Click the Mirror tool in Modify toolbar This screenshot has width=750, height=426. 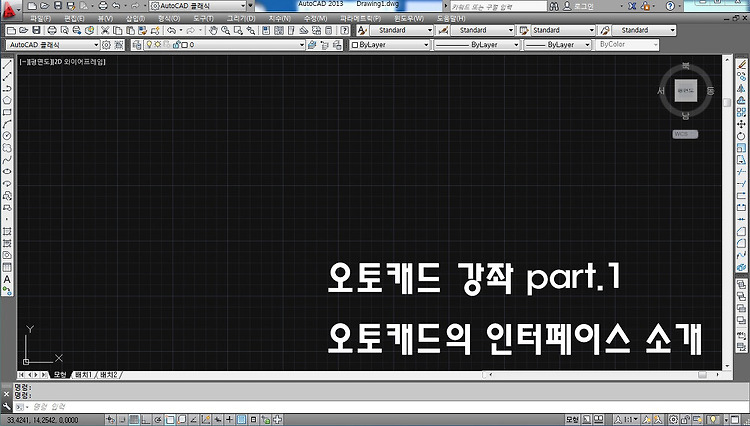741,88
